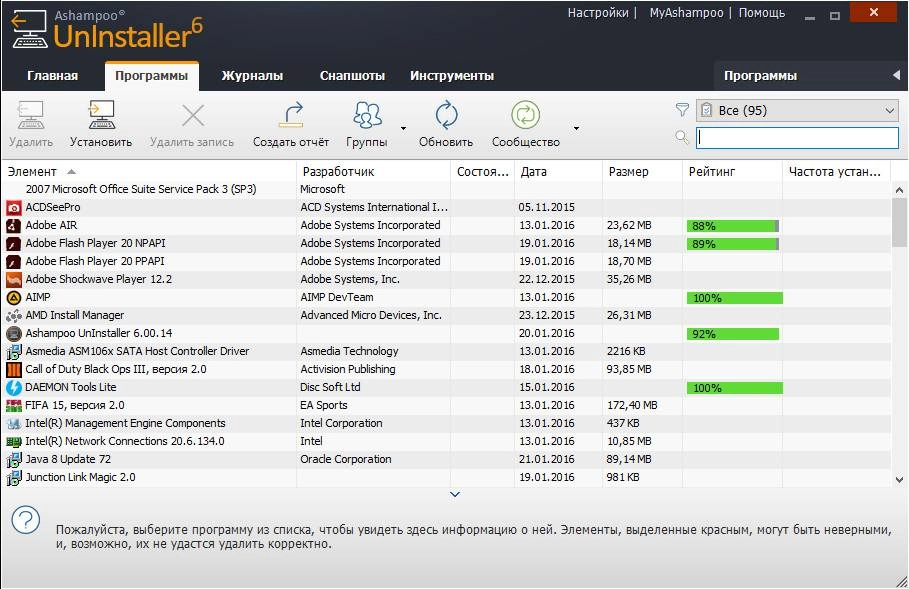Click the Удалить запись X icon
Viewport: 909px width, 589px height.
coord(192,115)
